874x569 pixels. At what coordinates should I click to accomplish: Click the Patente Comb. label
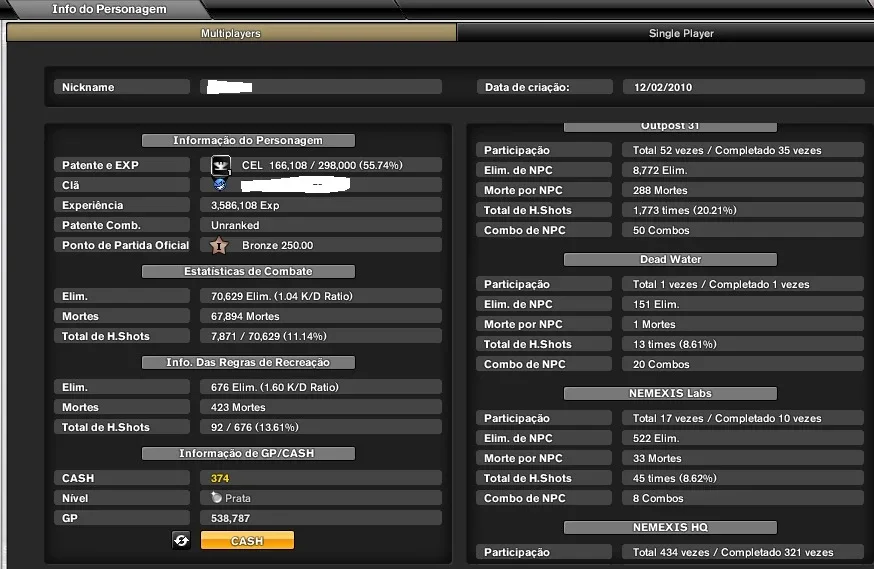tap(101, 226)
